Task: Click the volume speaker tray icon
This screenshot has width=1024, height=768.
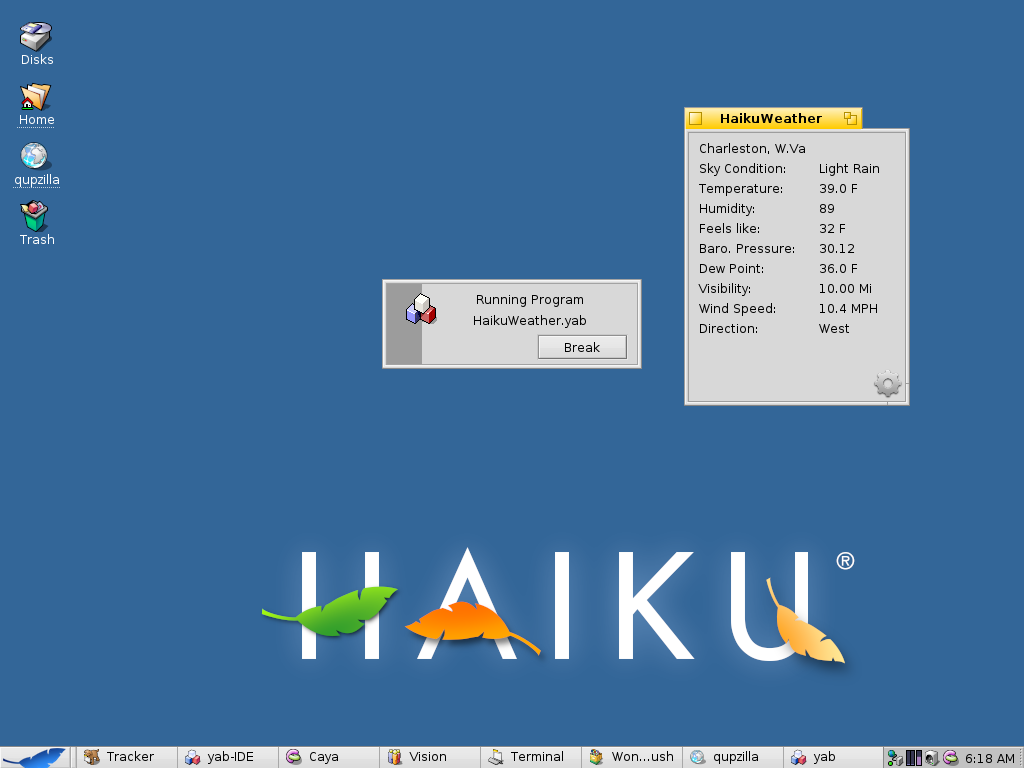Action: tap(931, 758)
